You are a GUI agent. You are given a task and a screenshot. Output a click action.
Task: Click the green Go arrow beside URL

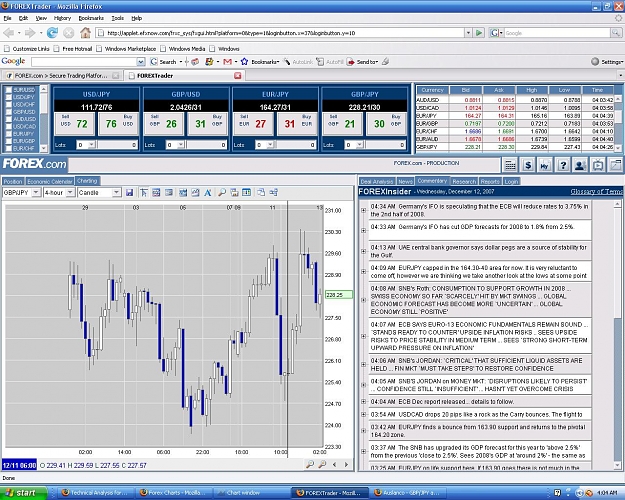click(x=479, y=33)
